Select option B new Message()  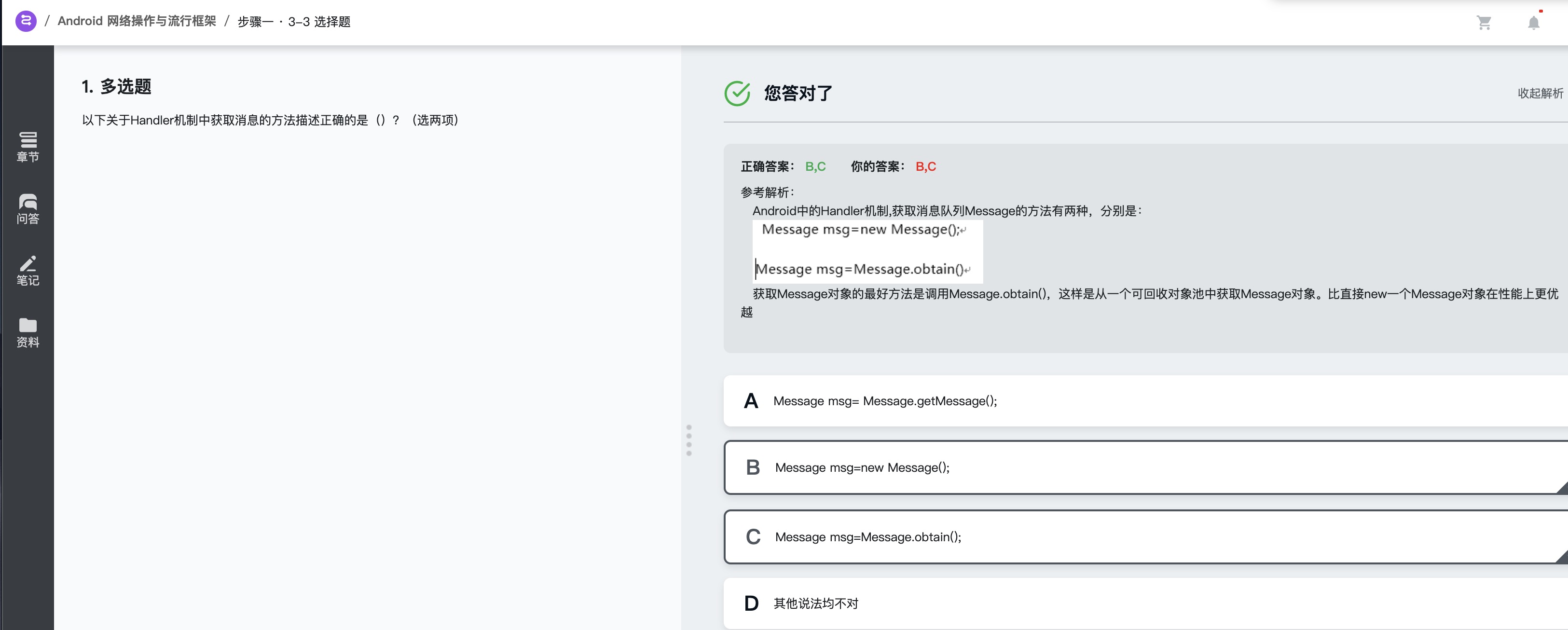1145,467
